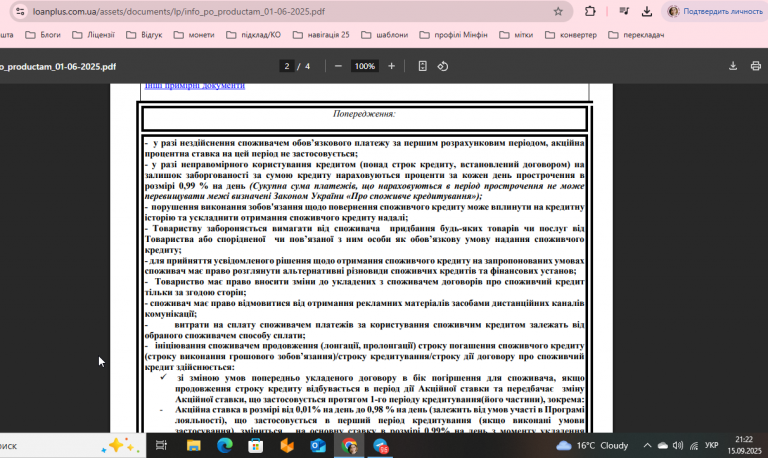Open the шаблони bookmarks folder

(385, 35)
